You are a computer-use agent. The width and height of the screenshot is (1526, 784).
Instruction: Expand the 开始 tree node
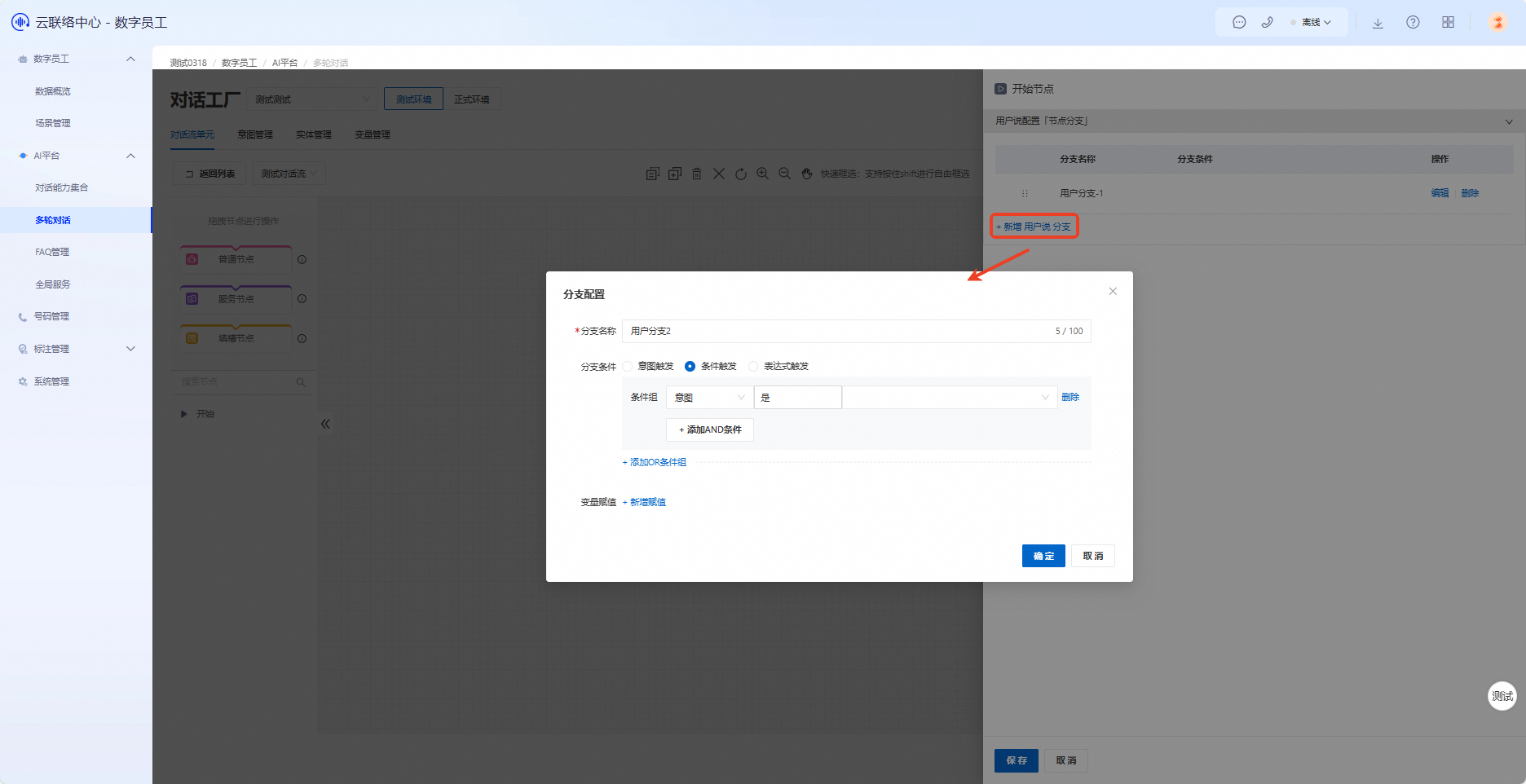pos(184,414)
